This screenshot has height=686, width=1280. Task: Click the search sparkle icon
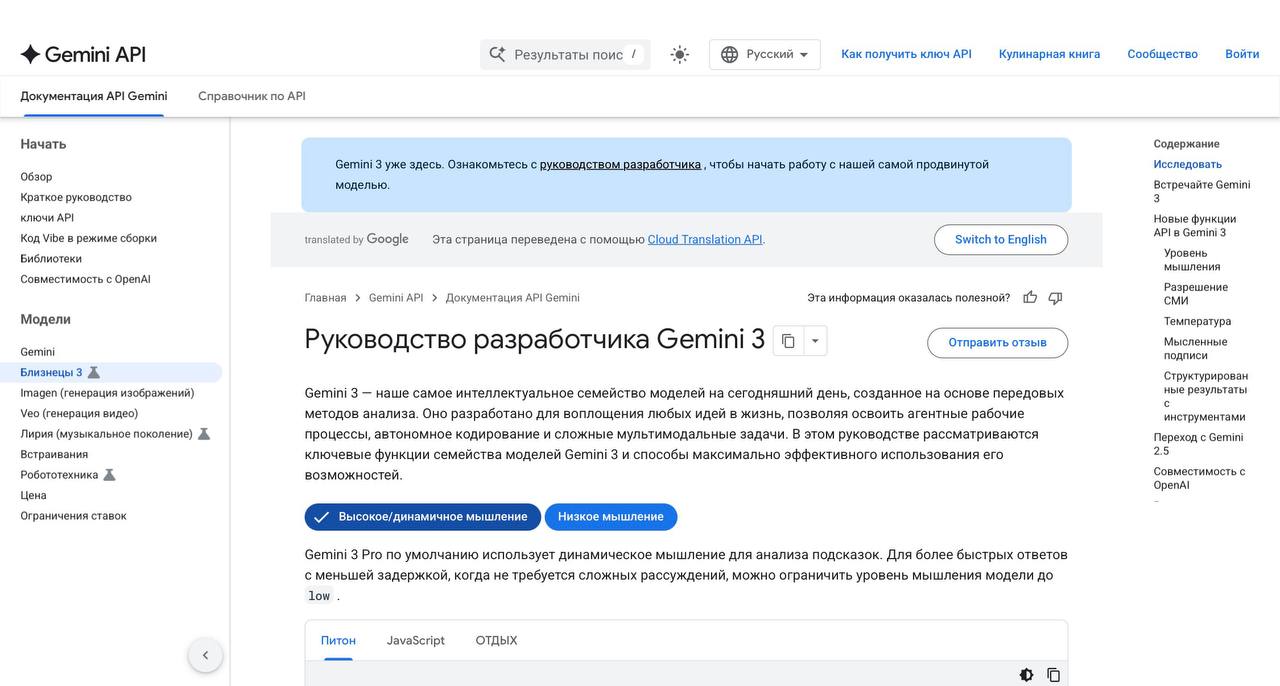[x=497, y=54]
